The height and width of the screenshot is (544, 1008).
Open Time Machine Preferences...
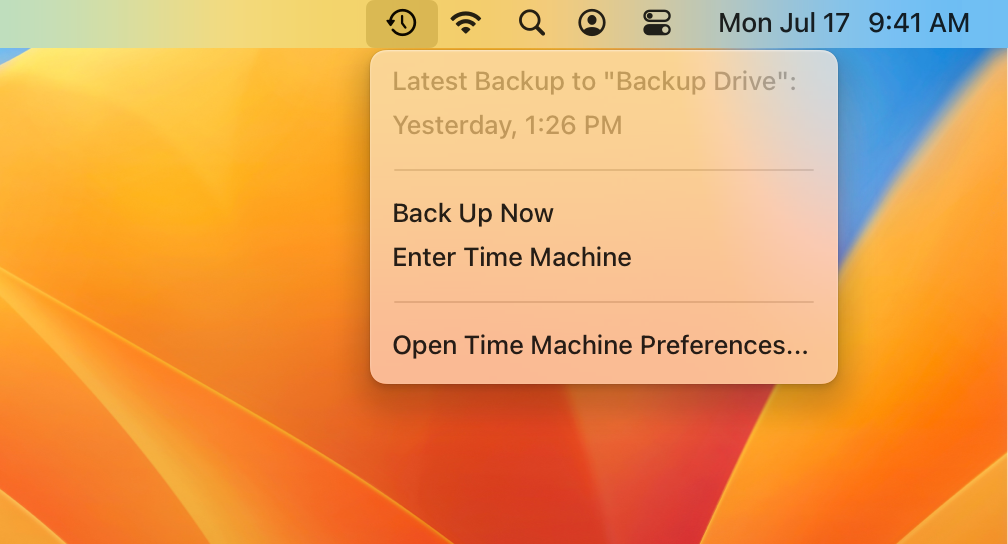[600, 345]
